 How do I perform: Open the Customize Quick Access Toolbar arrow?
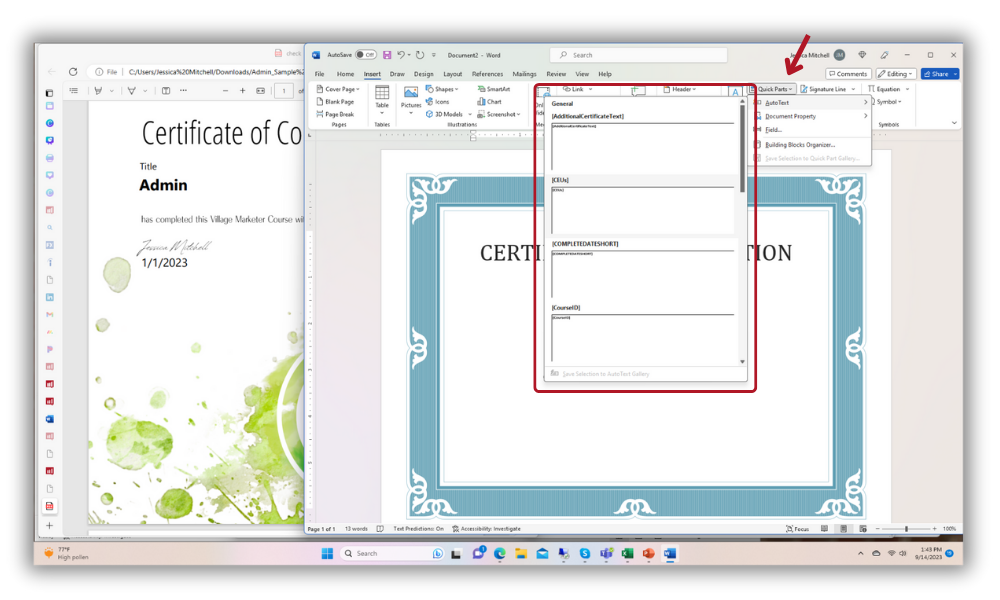tap(434, 55)
